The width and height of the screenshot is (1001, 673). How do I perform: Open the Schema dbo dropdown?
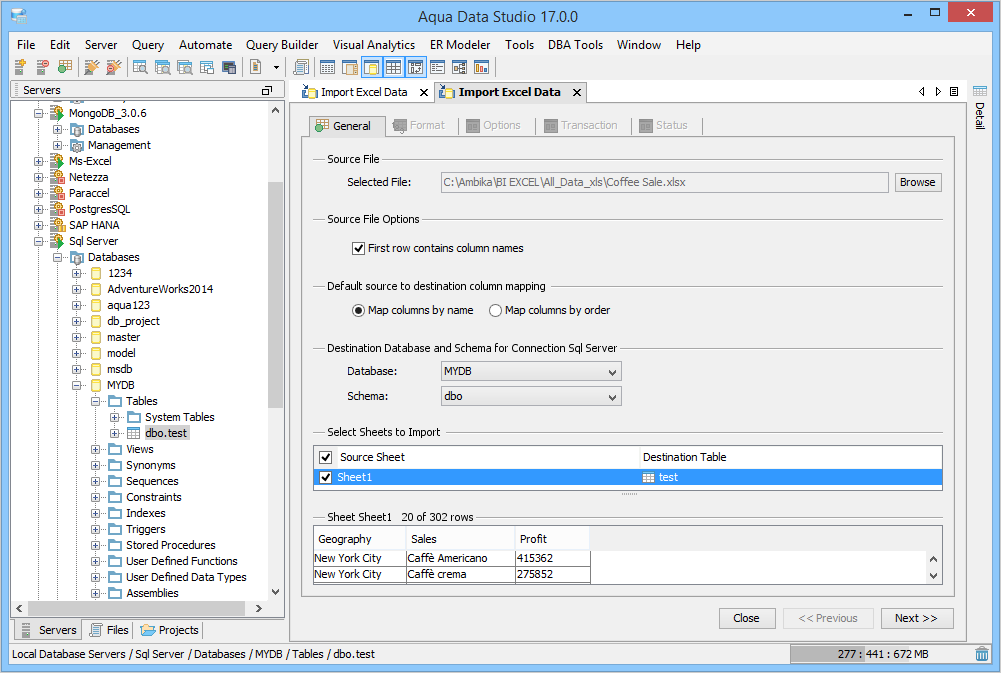point(531,397)
